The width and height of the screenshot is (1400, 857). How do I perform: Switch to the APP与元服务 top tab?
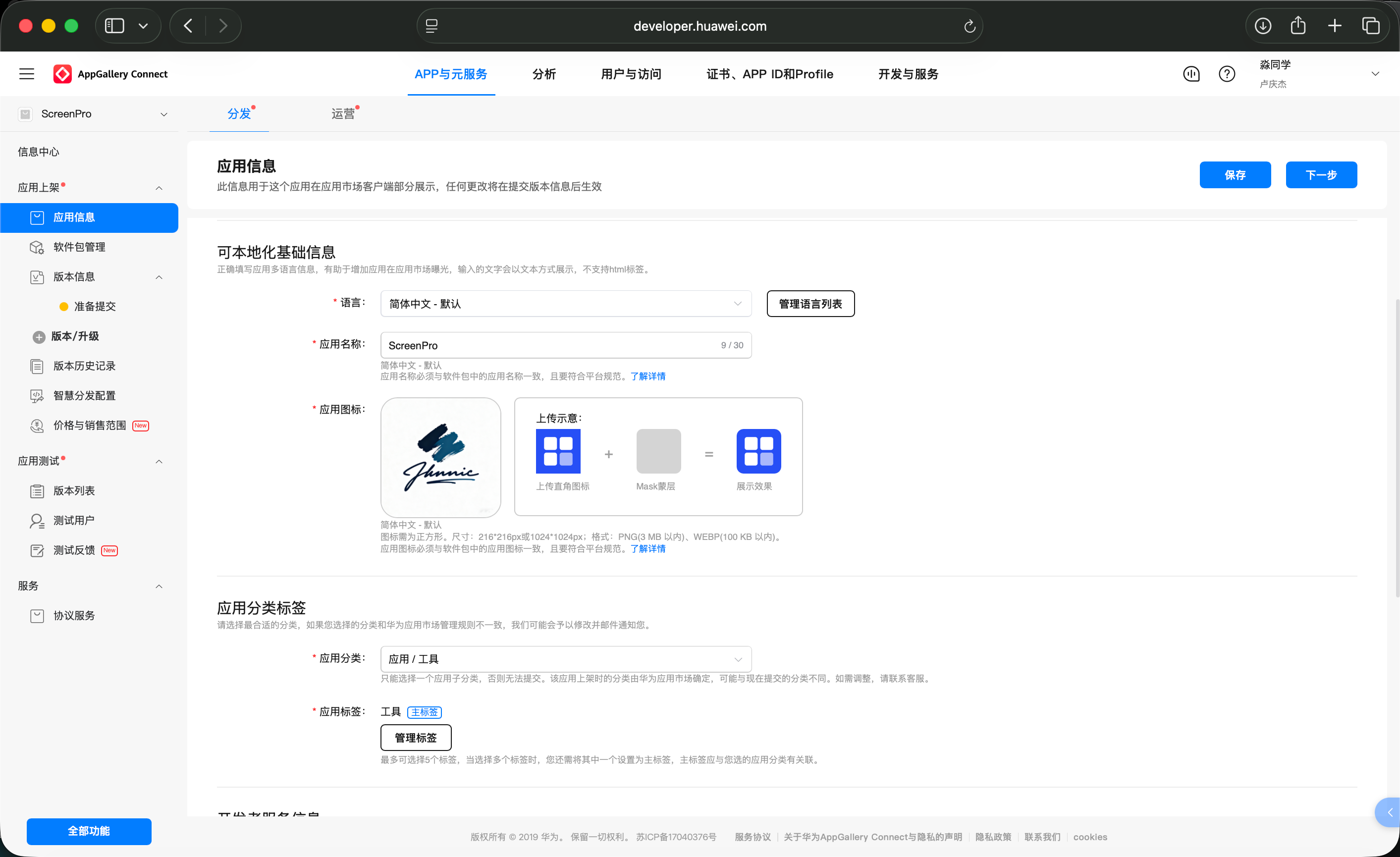coord(451,74)
